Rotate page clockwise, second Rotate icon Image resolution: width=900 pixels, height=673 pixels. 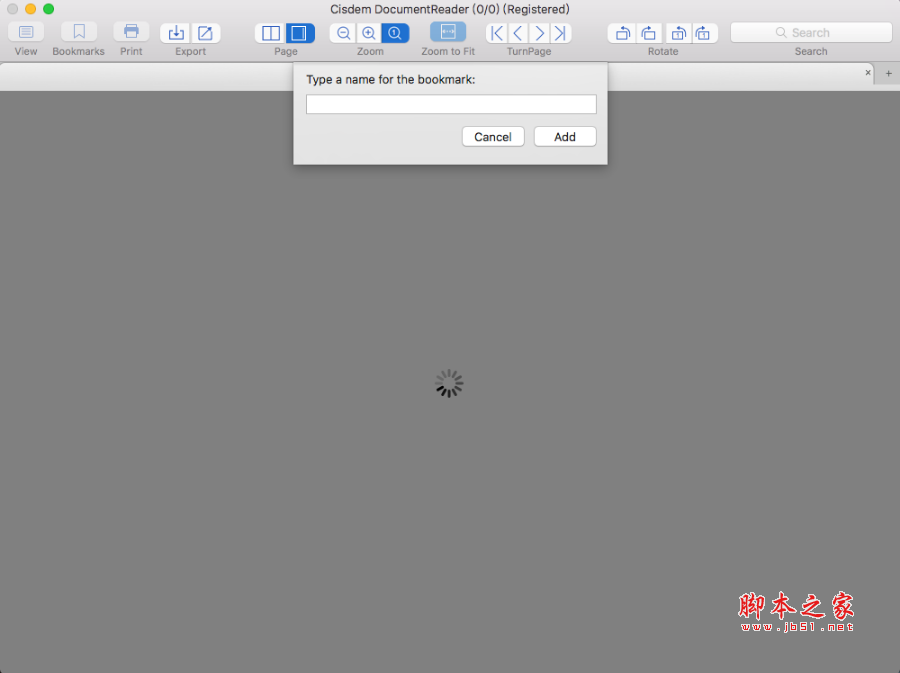coord(649,33)
